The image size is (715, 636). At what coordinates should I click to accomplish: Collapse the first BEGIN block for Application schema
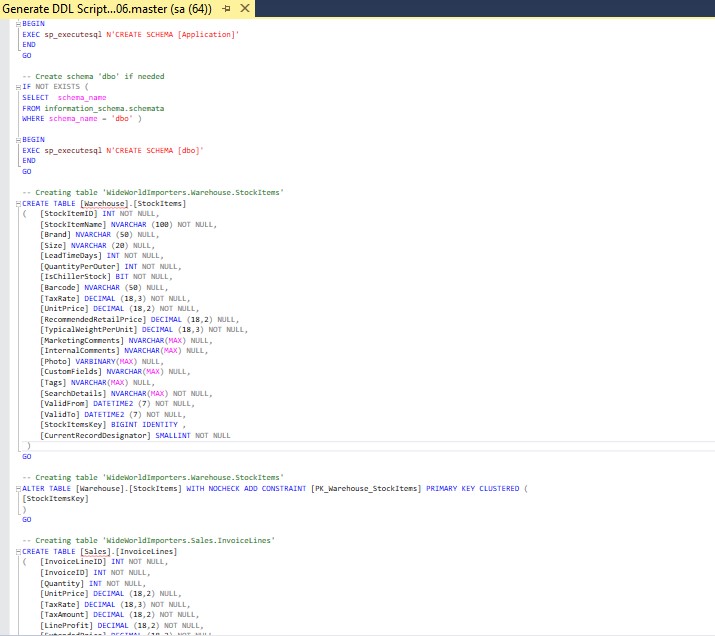(18, 24)
